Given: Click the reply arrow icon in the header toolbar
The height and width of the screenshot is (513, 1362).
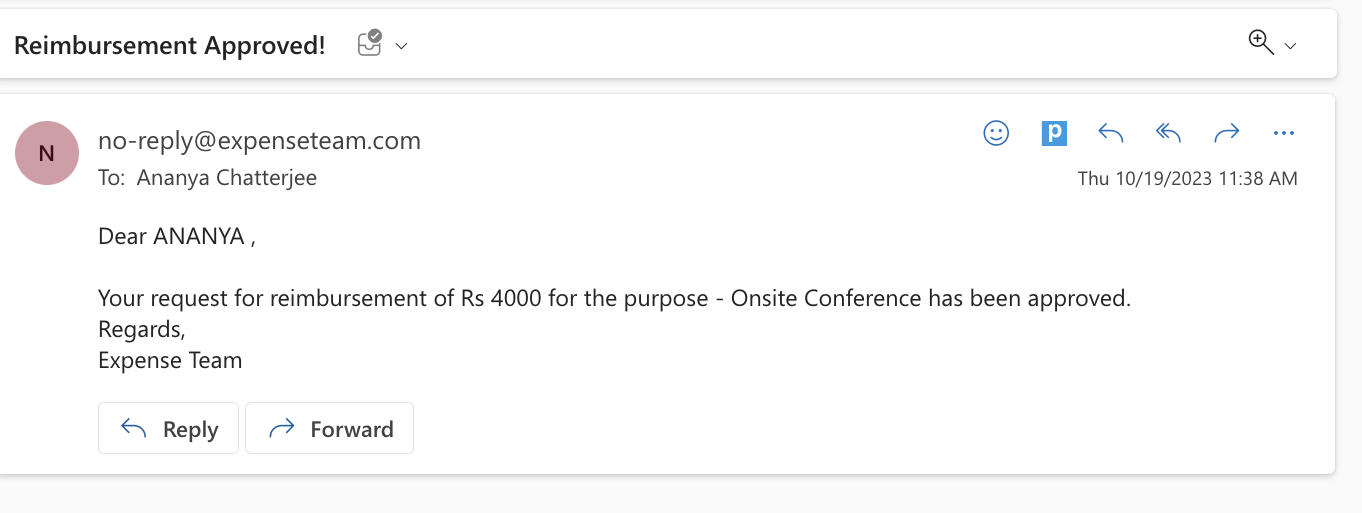Looking at the screenshot, I should coord(1111,133).
